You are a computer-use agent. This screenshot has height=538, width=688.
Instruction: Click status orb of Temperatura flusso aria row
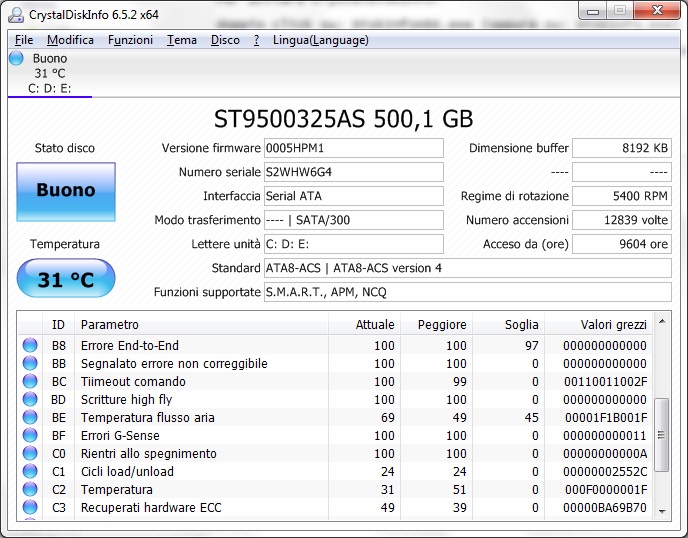[30, 417]
